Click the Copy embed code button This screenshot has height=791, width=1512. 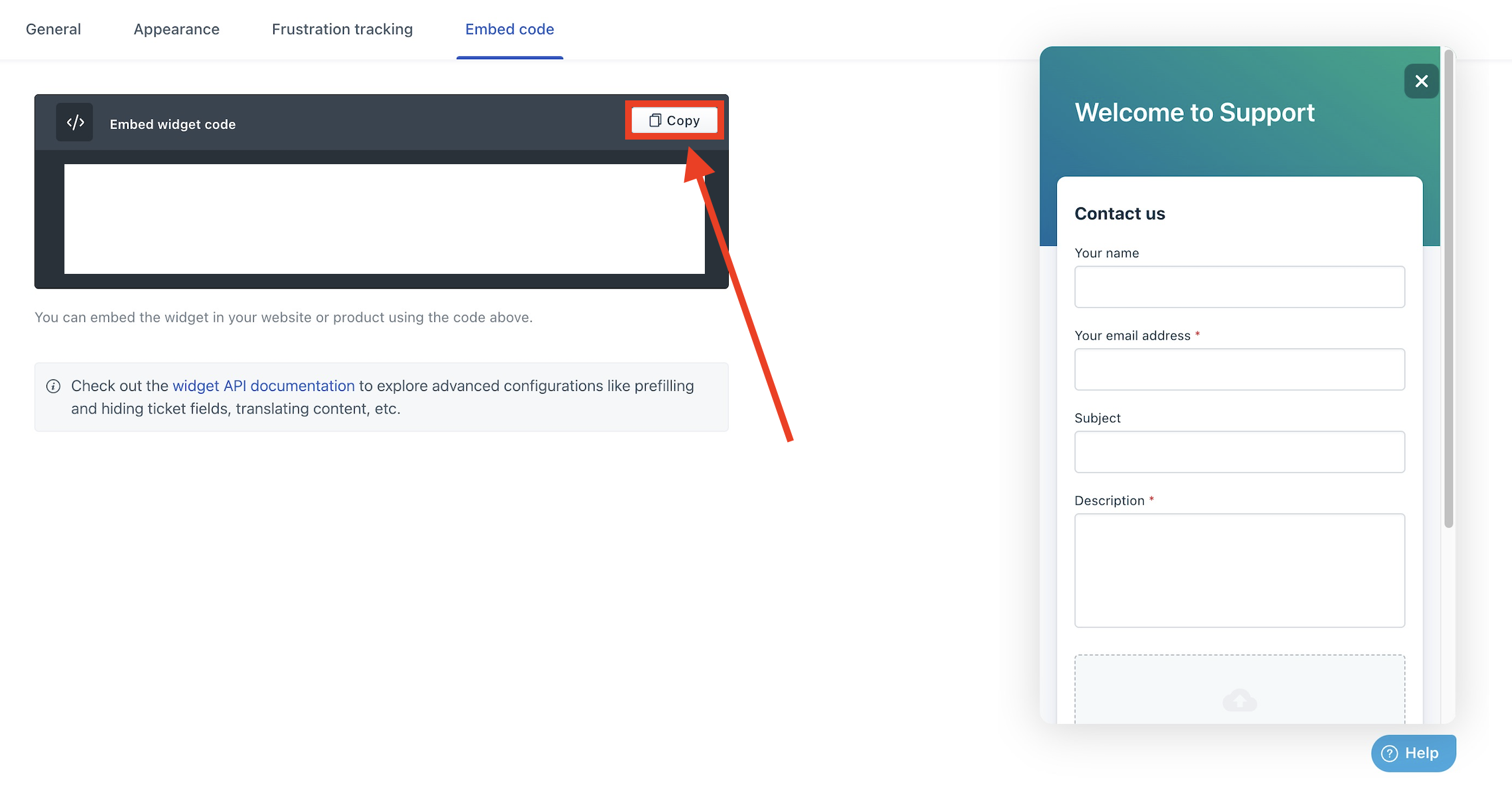(x=674, y=120)
